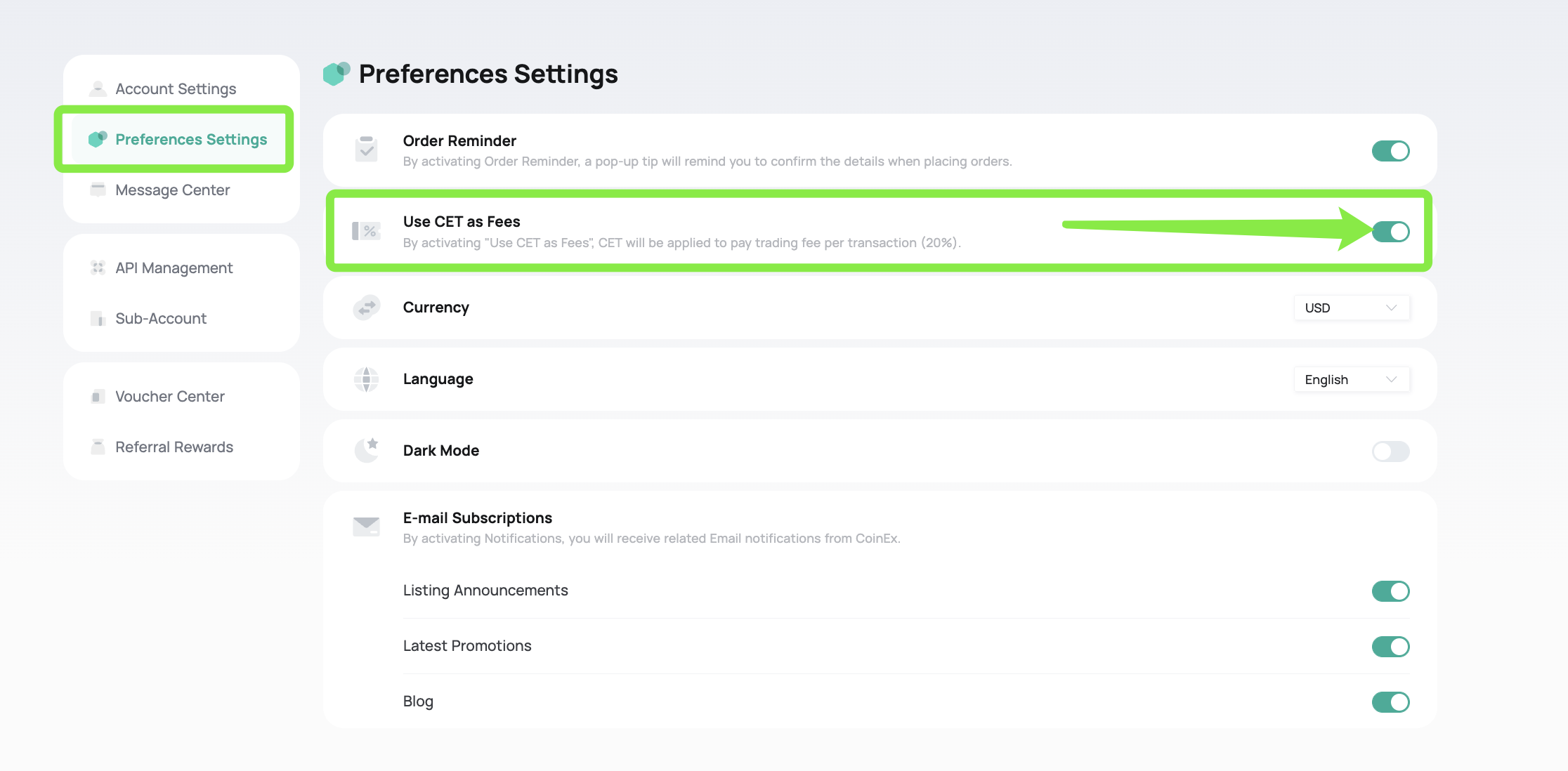Click the Referral Rewards sidebar icon
Image resolution: width=1568 pixels, height=771 pixels.
[97, 447]
